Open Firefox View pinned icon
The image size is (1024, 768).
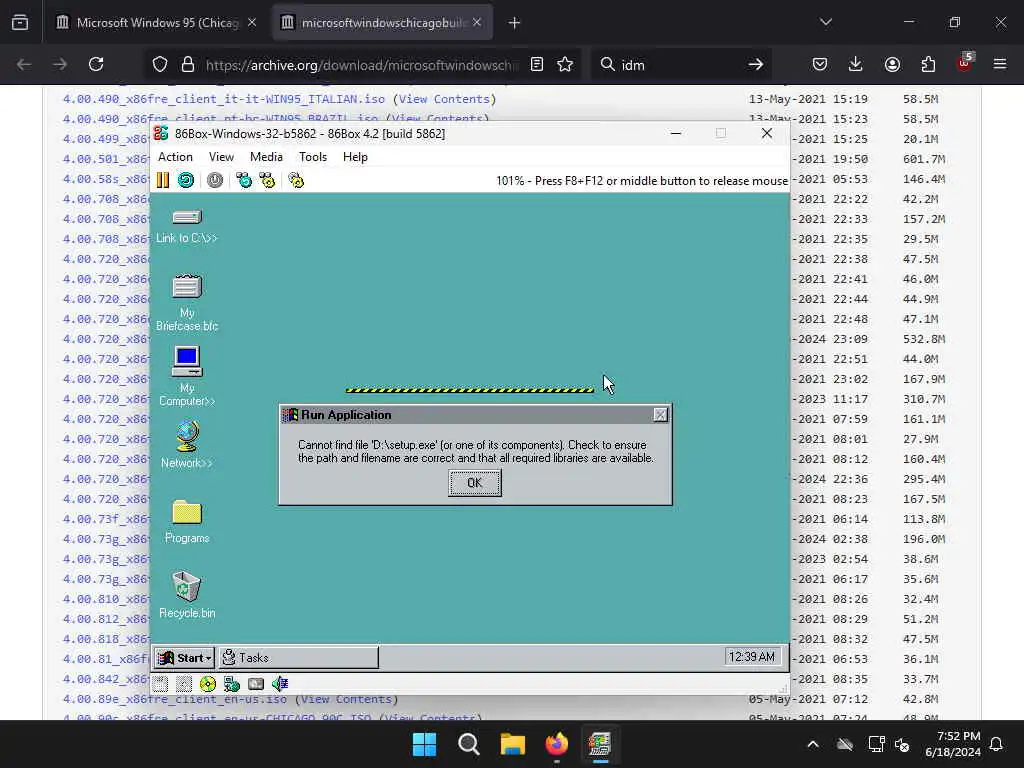(x=20, y=22)
